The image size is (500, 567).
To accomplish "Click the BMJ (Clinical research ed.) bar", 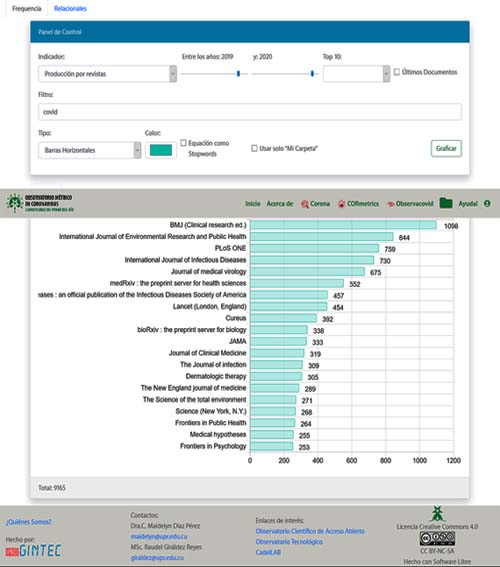I will coord(343,225).
